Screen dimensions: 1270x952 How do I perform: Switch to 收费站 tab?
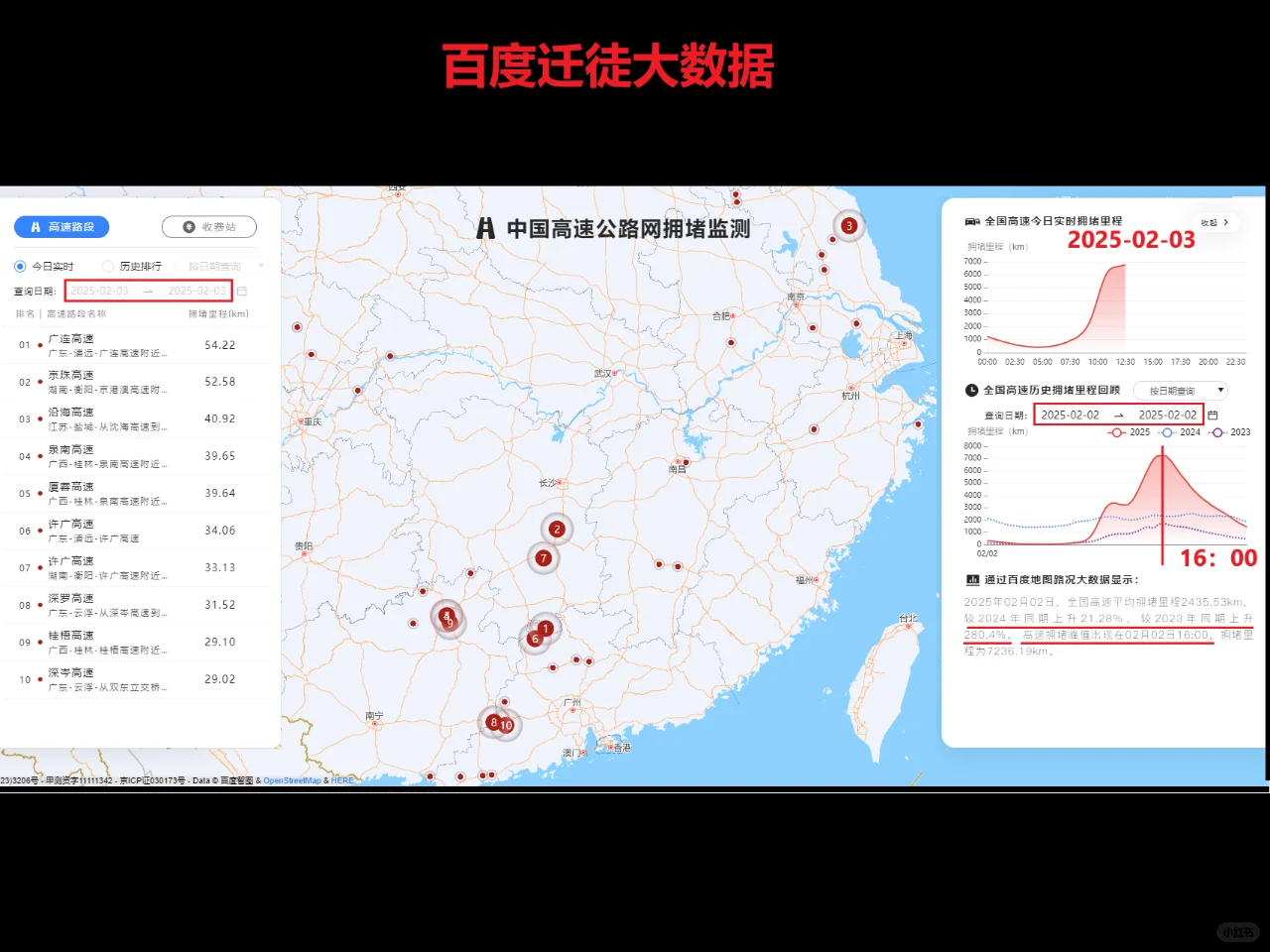pos(209,227)
